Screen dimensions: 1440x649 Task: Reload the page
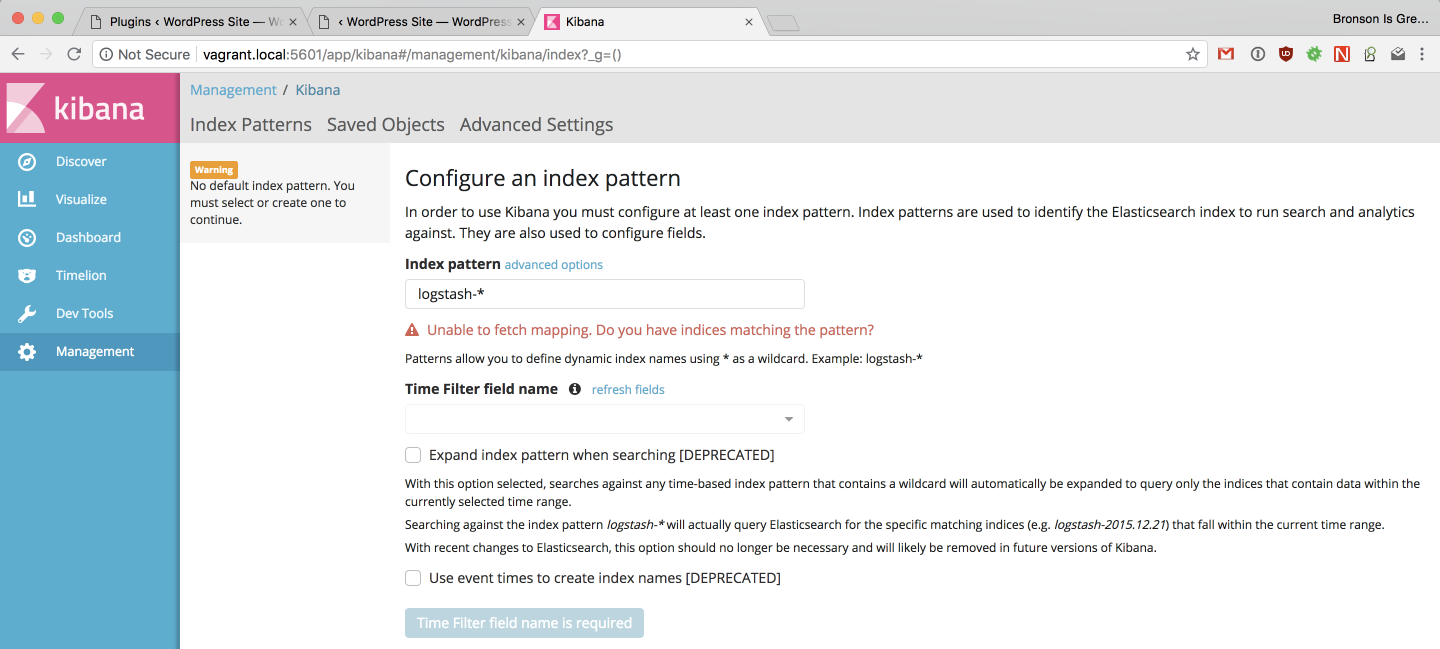coord(74,54)
